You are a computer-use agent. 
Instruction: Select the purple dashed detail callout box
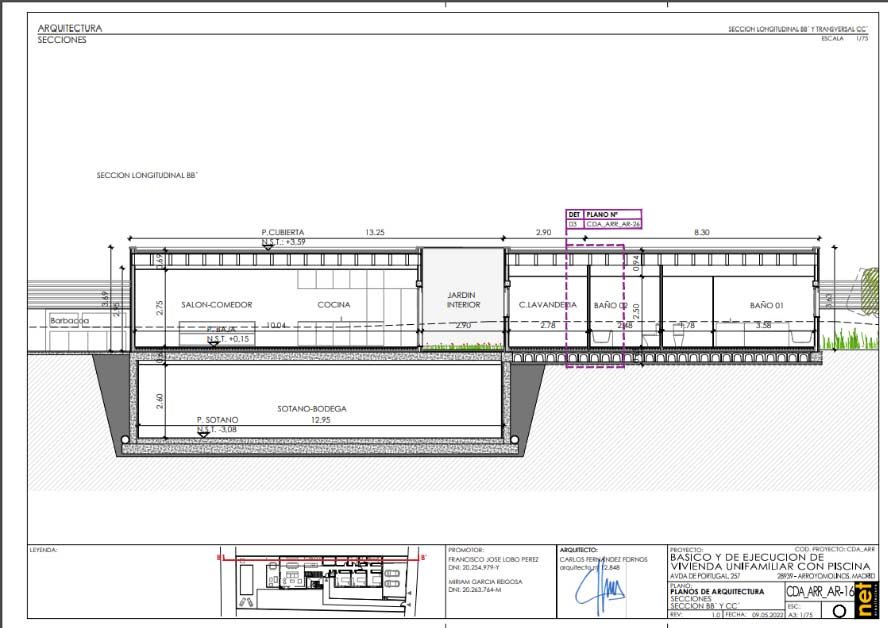[595, 305]
